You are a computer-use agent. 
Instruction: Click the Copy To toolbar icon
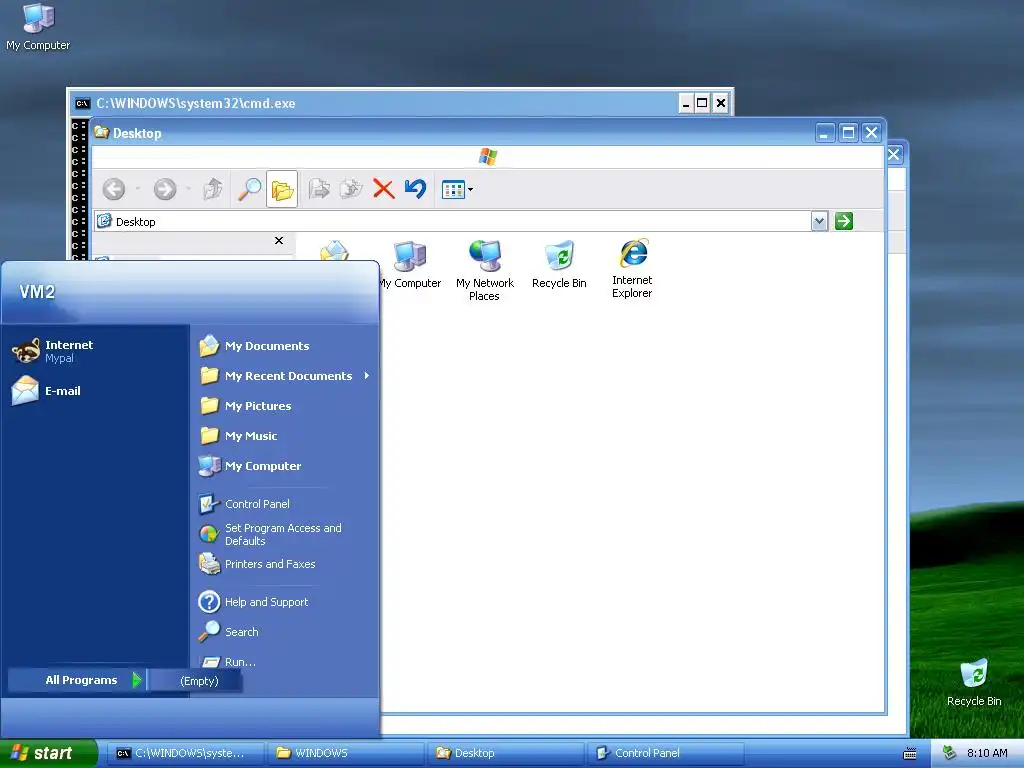[351, 189]
